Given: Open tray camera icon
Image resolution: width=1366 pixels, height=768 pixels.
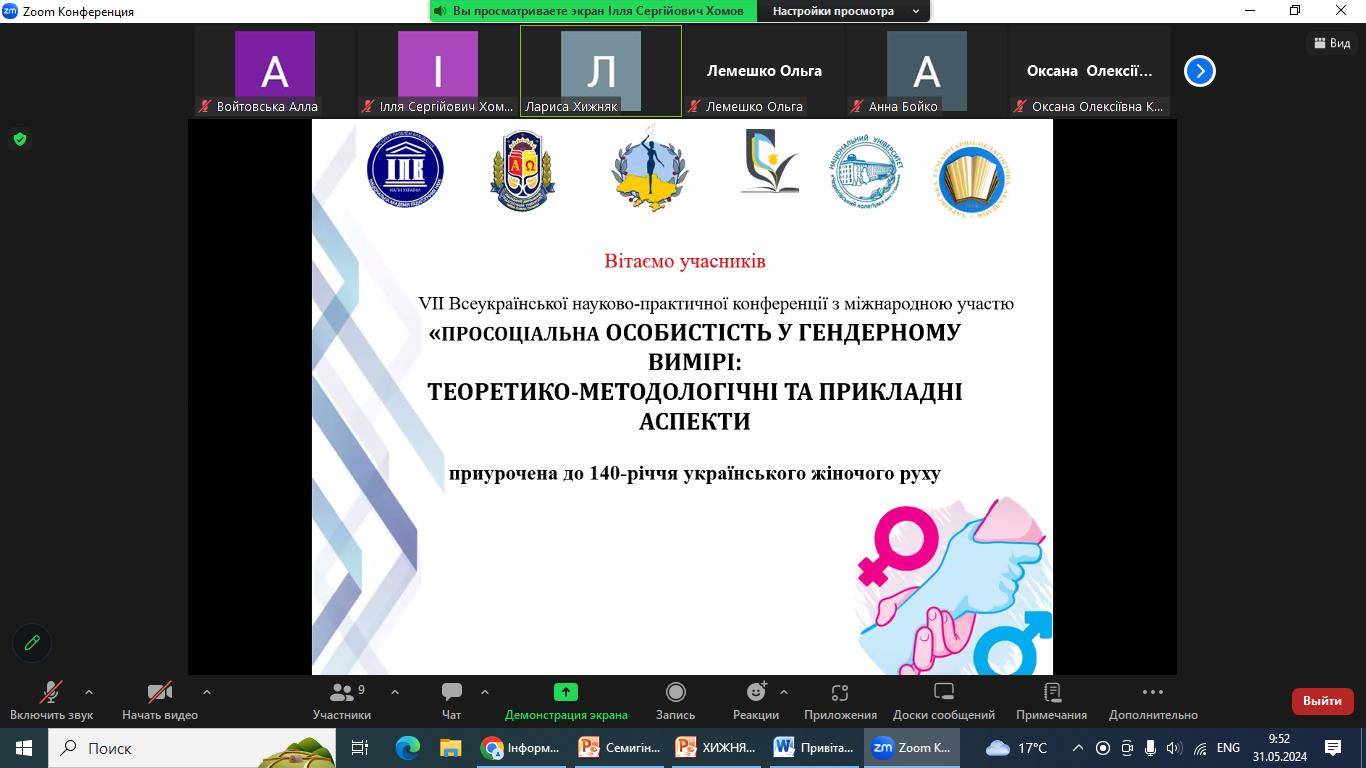Looking at the screenshot, I should [x=1127, y=748].
